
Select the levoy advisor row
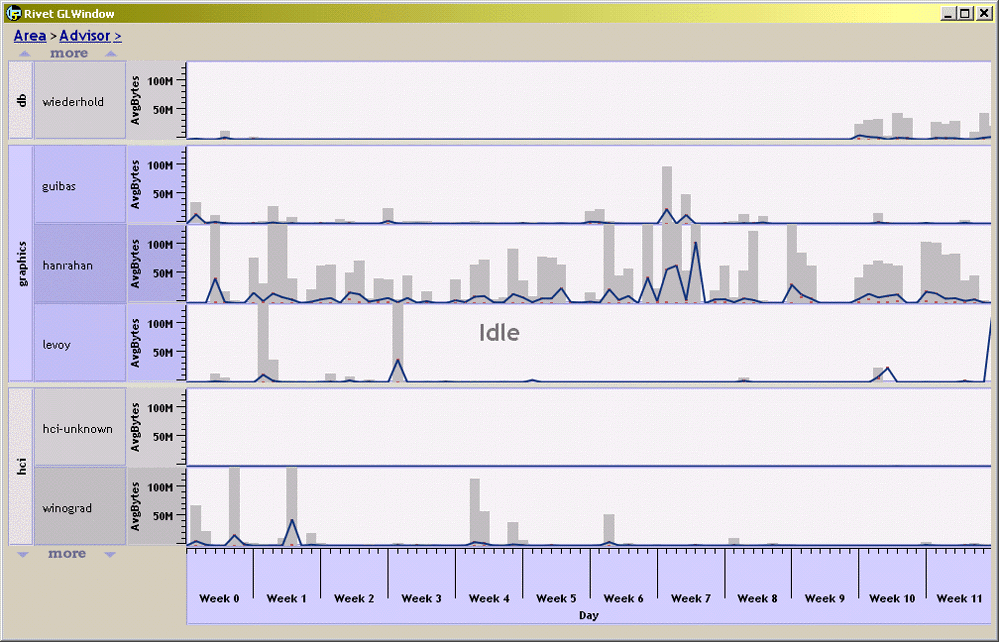[80, 344]
